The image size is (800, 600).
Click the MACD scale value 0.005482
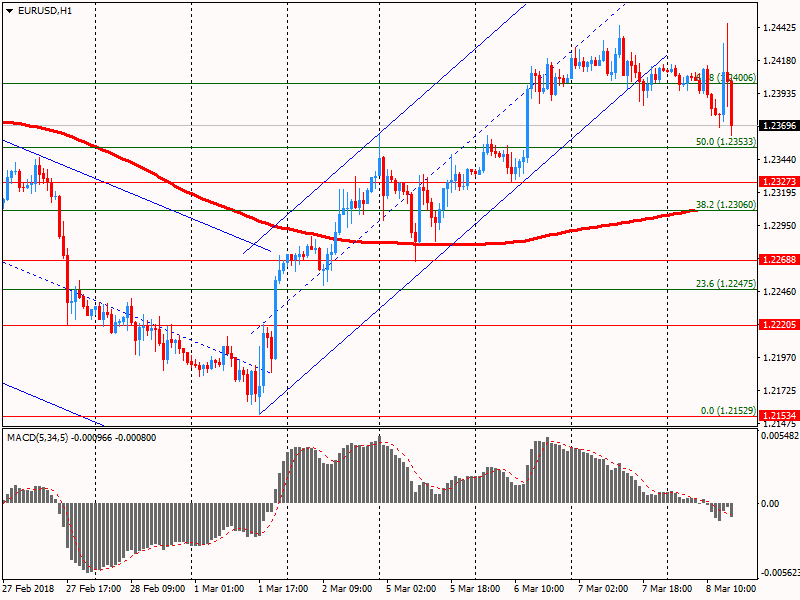click(780, 436)
